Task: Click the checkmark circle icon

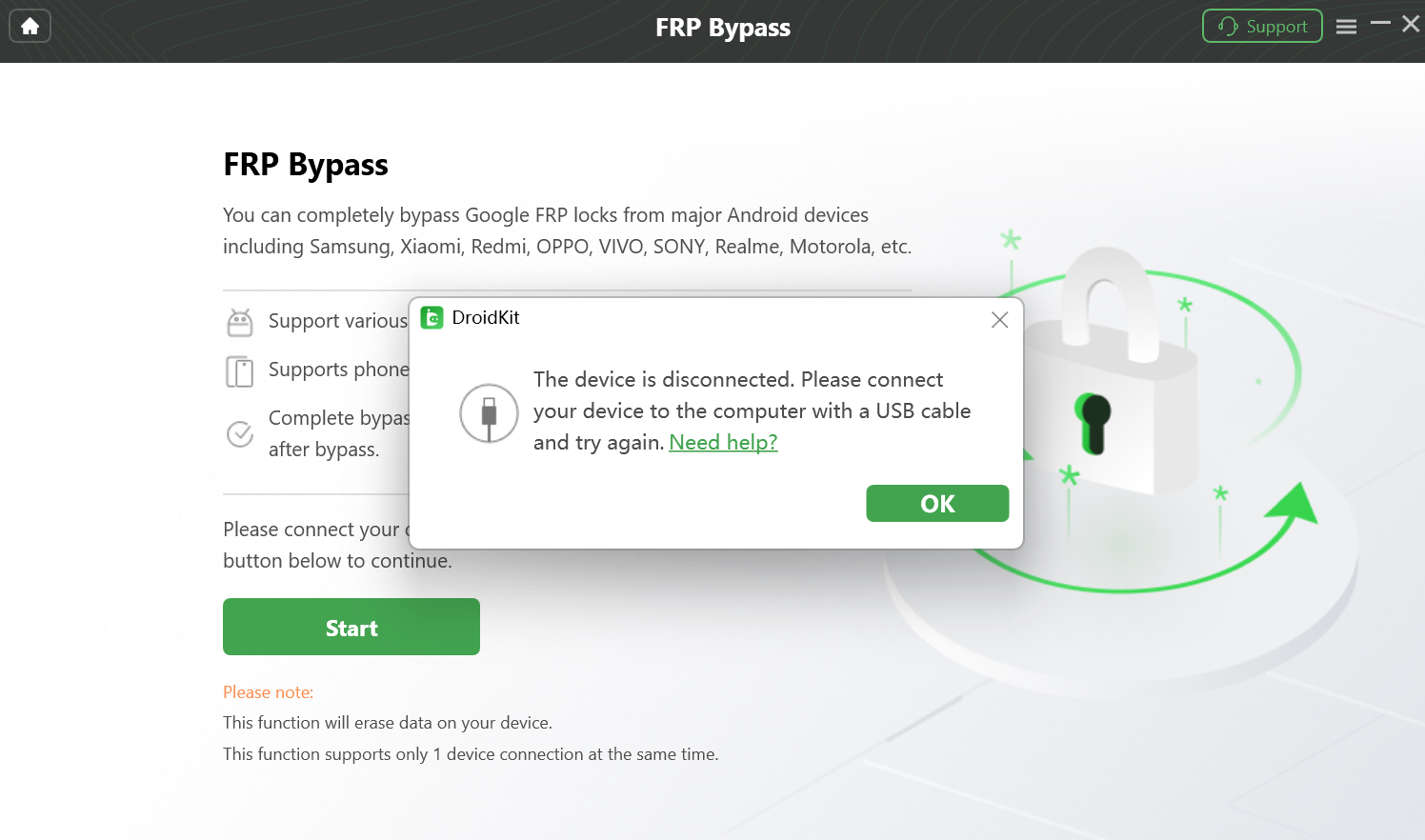Action: (240, 433)
